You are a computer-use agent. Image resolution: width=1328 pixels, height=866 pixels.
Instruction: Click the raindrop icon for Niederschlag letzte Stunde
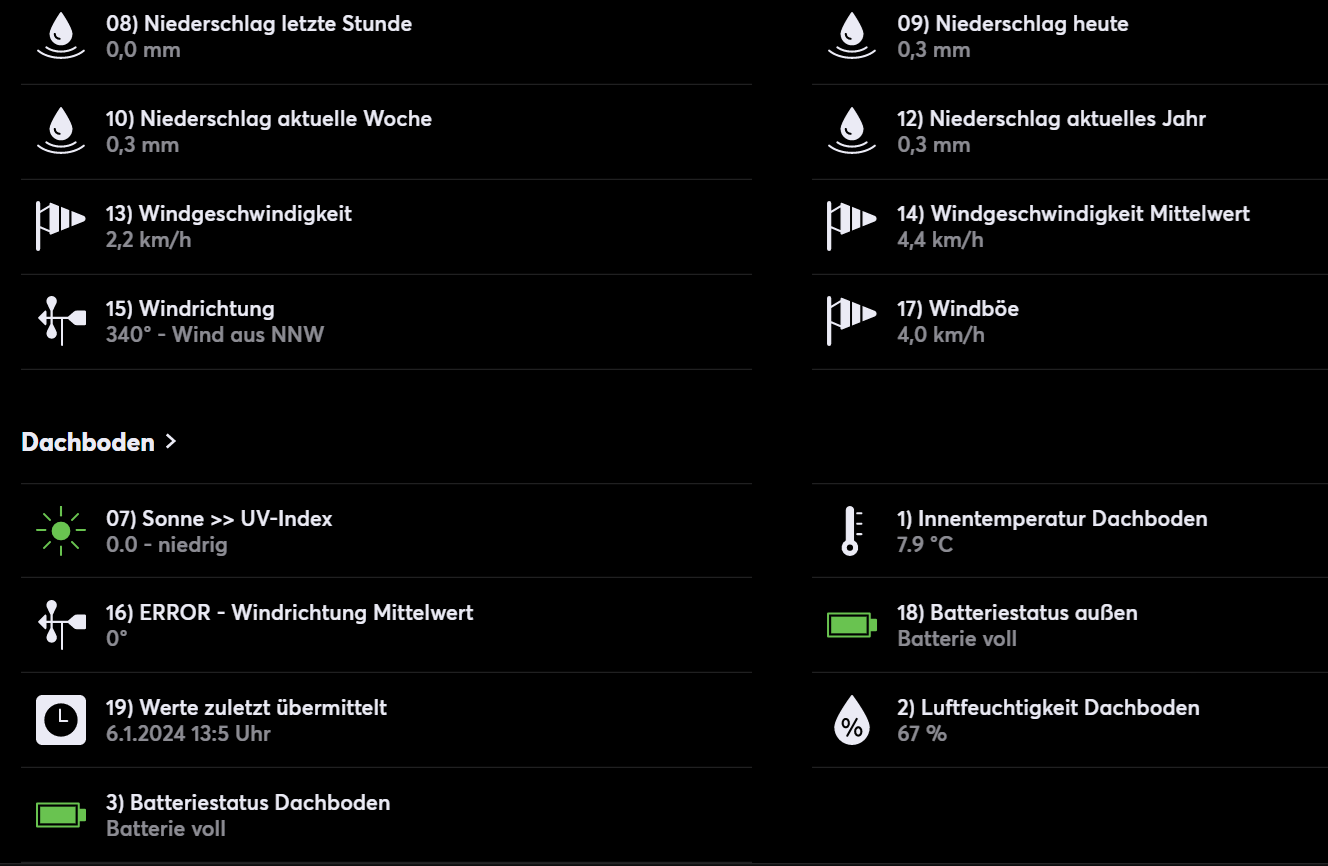tap(61, 36)
